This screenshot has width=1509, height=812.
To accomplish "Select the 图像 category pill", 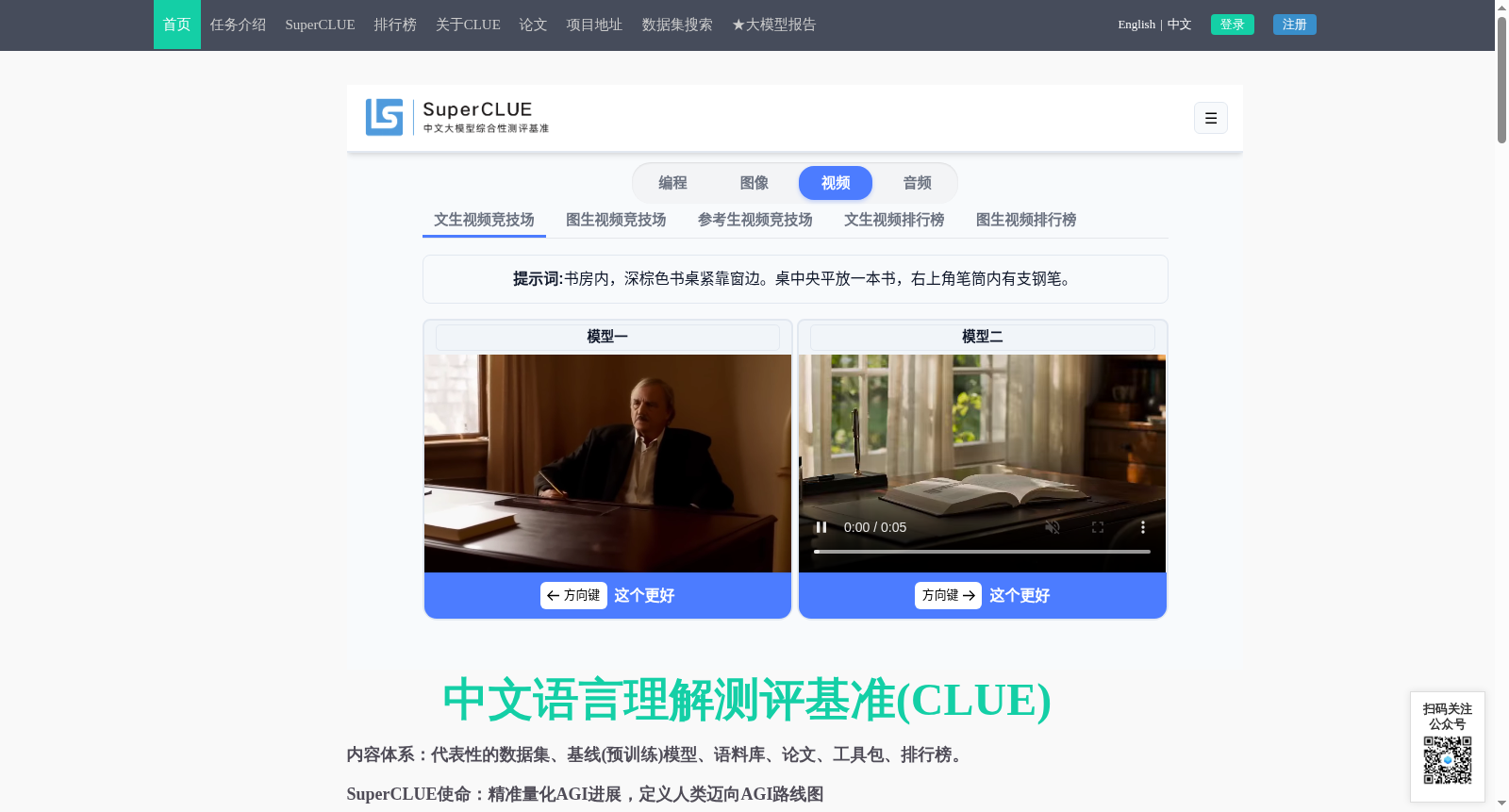I will tap(754, 183).
